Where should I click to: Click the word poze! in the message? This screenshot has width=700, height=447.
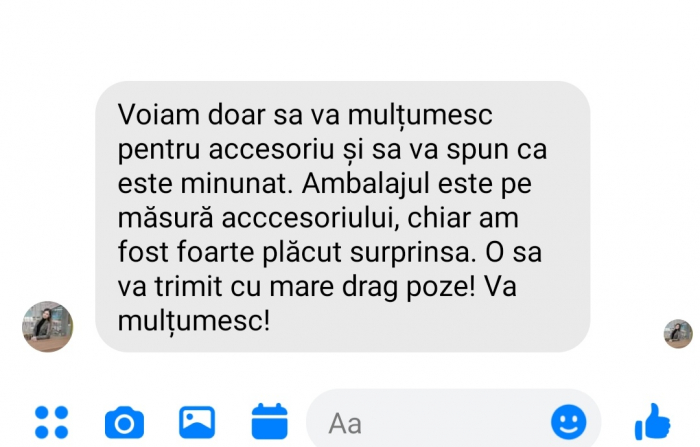coord(441,287)
